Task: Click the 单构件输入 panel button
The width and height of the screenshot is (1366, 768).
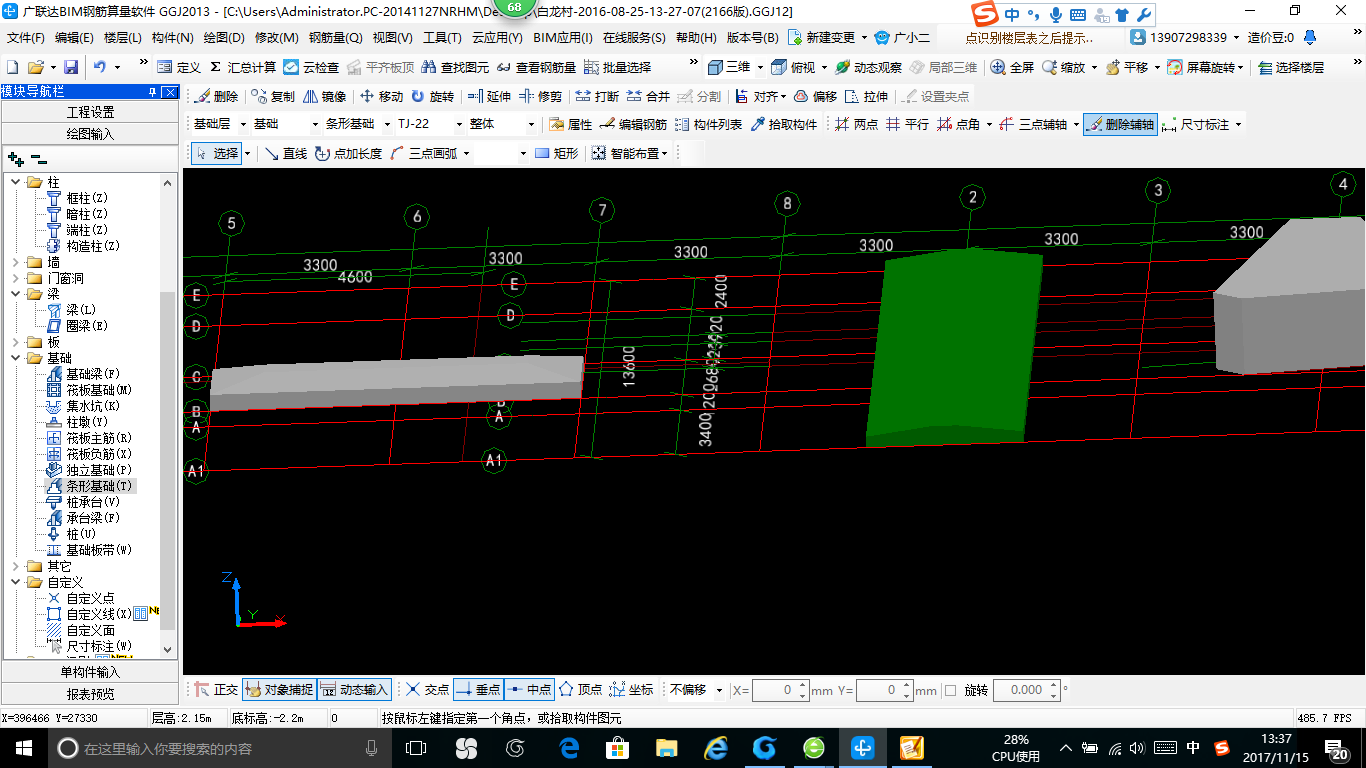Action: click(91, 672)
